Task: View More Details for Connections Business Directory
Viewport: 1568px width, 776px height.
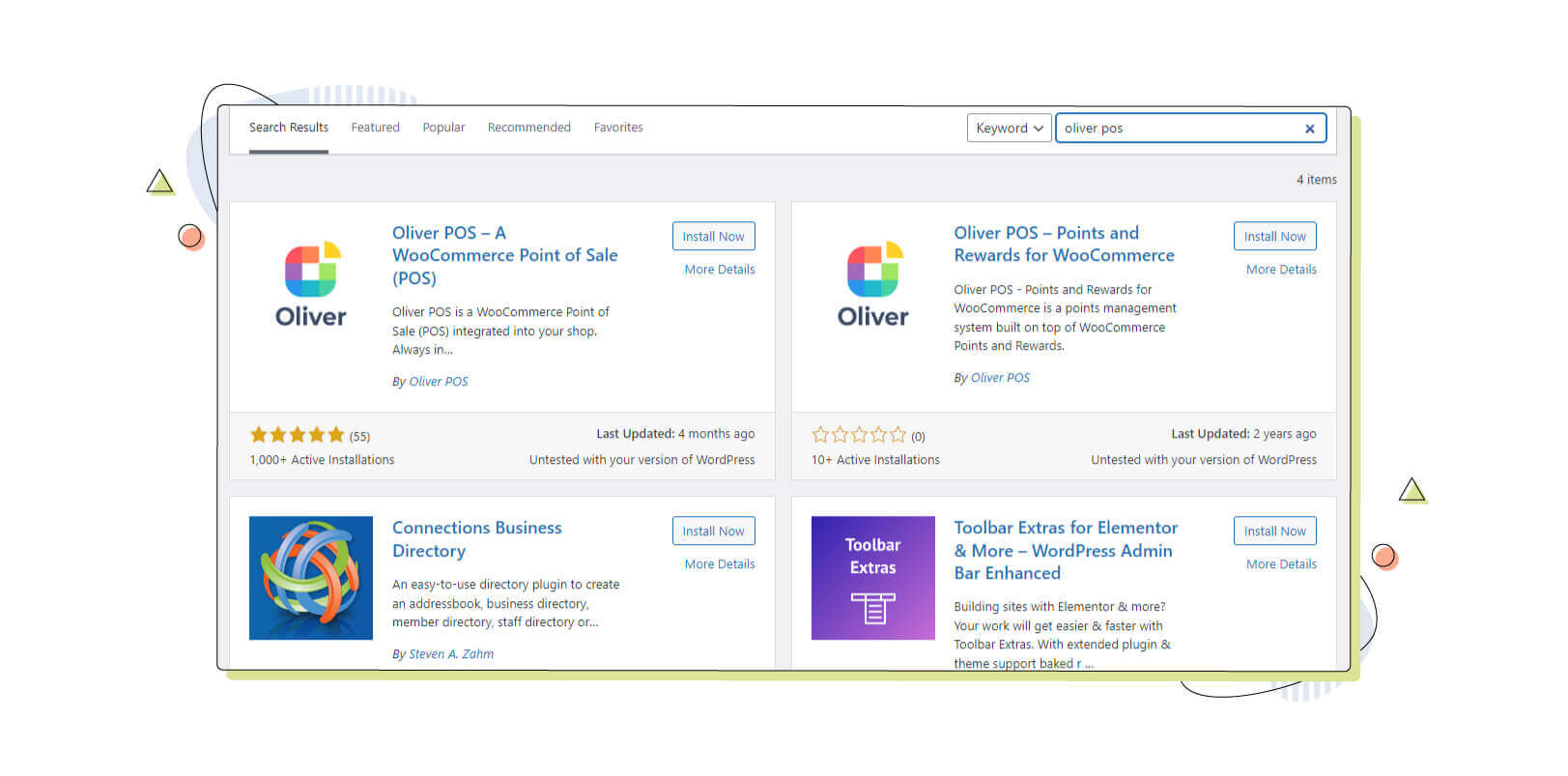Action: coord(720,564)
